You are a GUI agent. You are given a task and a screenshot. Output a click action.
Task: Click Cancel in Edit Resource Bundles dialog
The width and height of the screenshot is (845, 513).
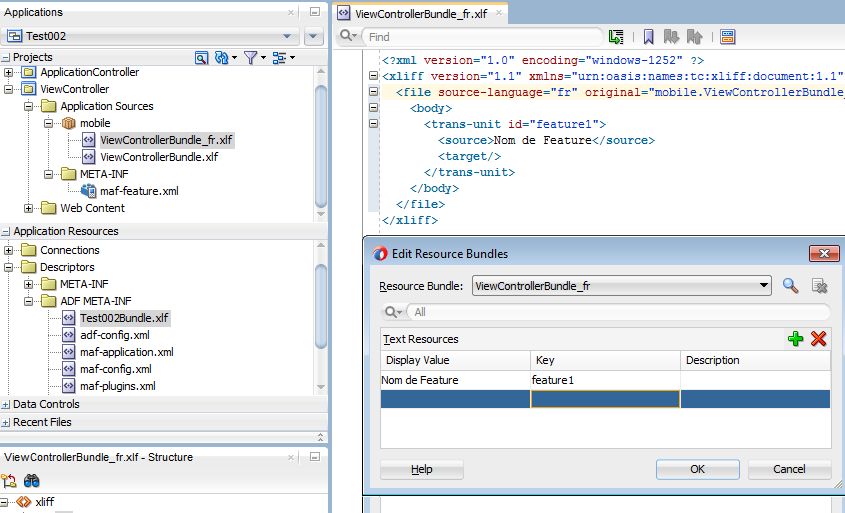789,469
